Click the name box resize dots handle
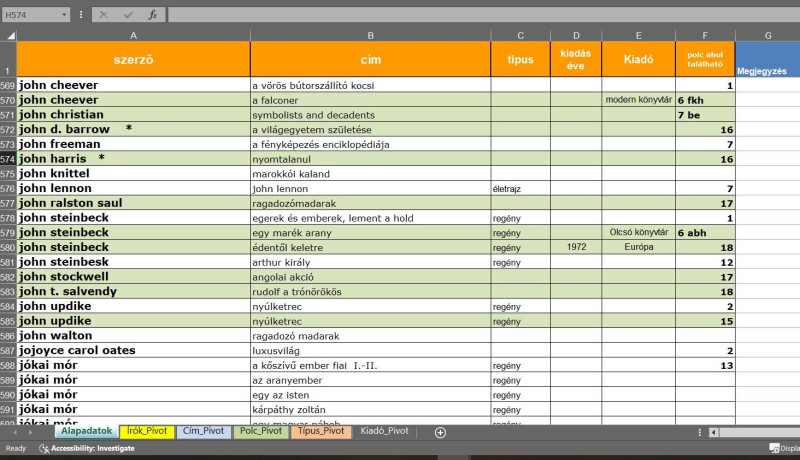Screen dimensions: 800x460 coord(81,15)
